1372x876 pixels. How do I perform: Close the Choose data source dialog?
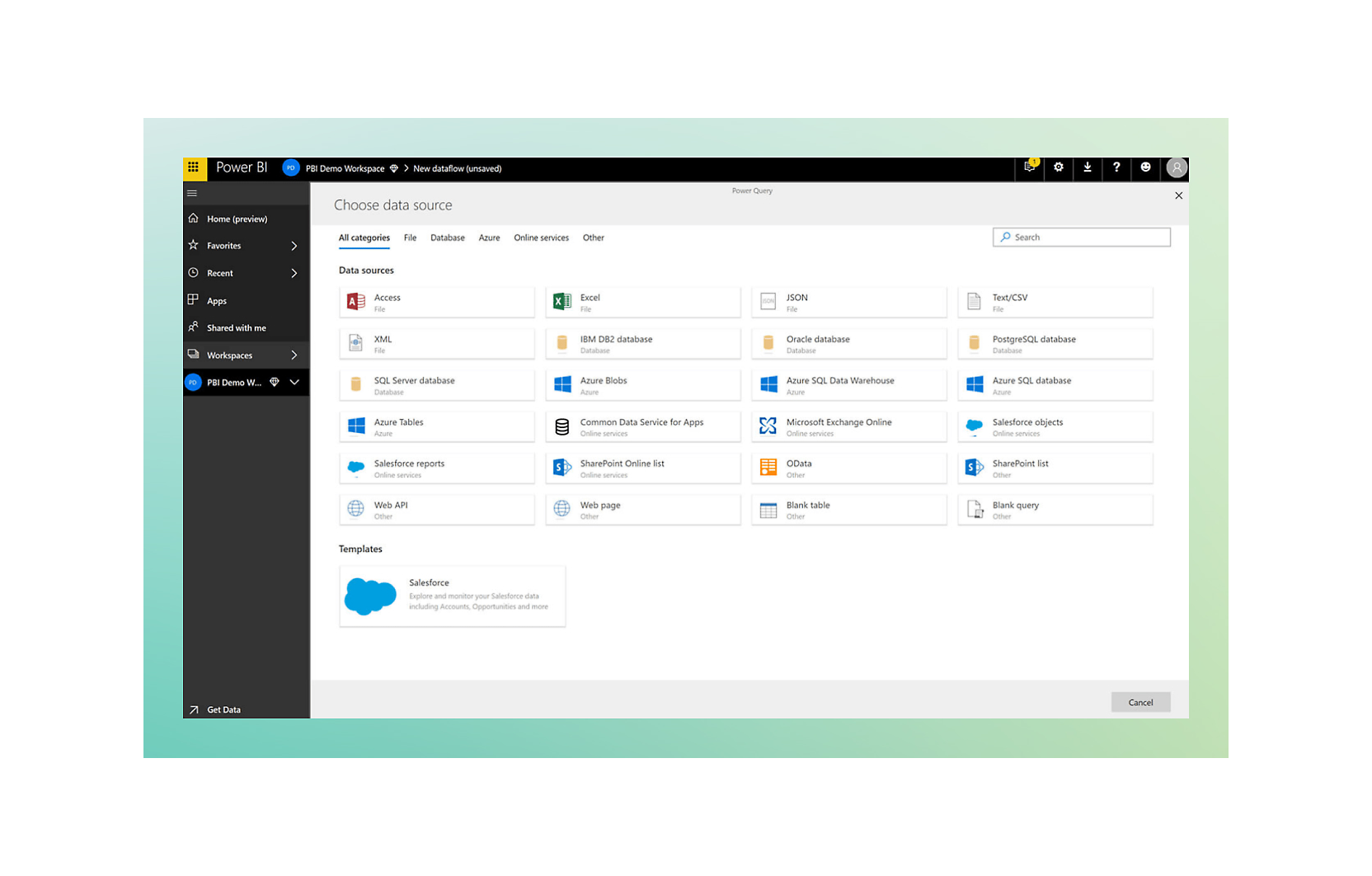tap(1178, 196)
